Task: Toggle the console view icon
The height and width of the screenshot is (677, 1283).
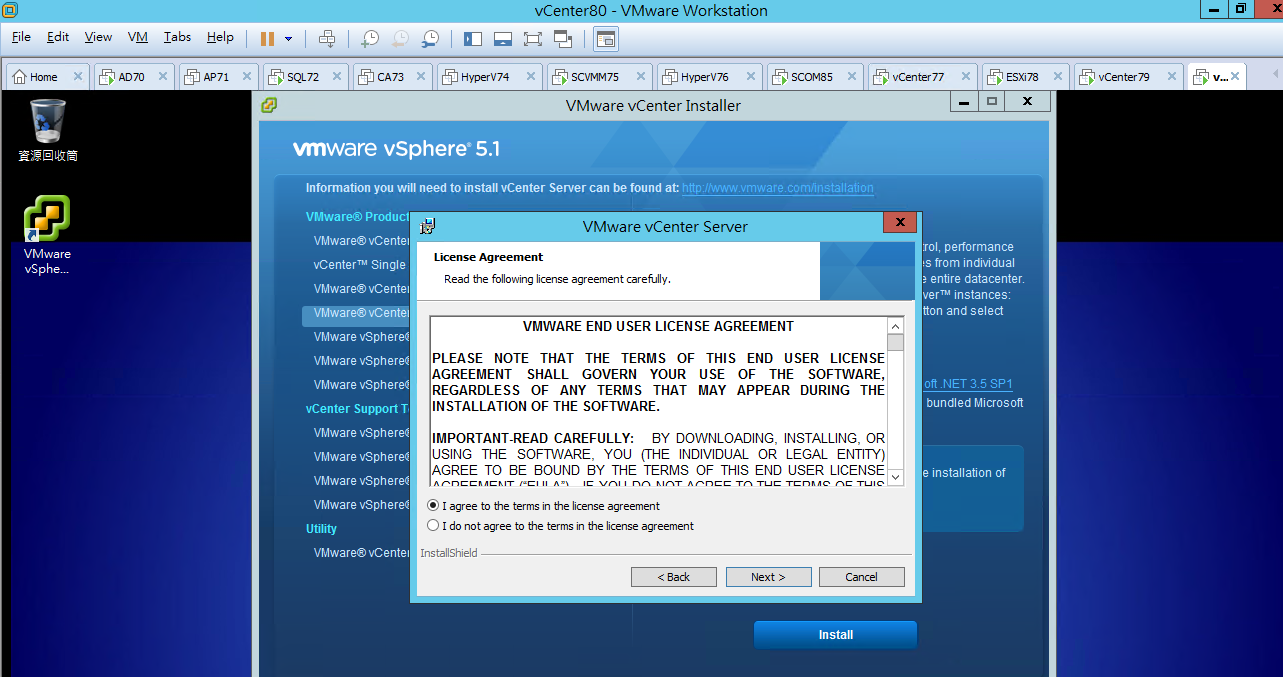Action: coord(605,38)
